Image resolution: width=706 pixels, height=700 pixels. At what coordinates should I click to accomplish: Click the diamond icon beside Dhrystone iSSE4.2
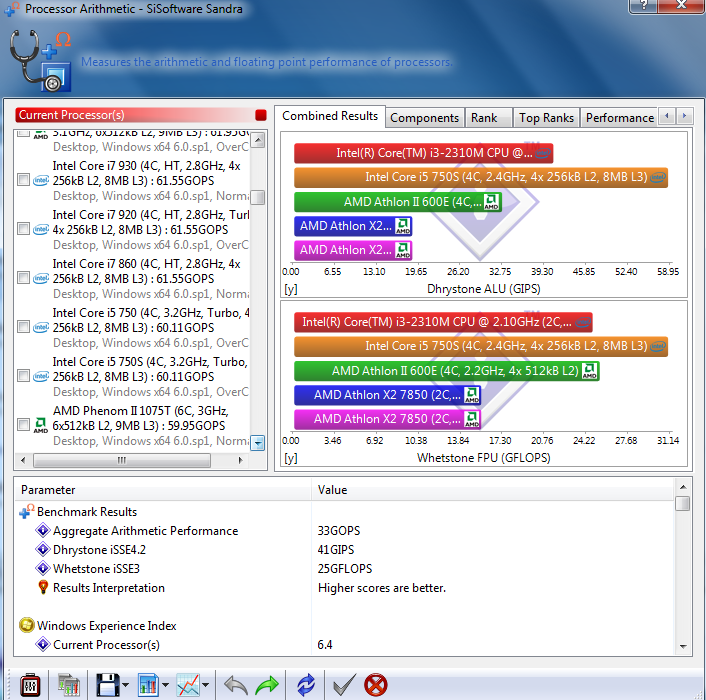[x=42, y=549]
